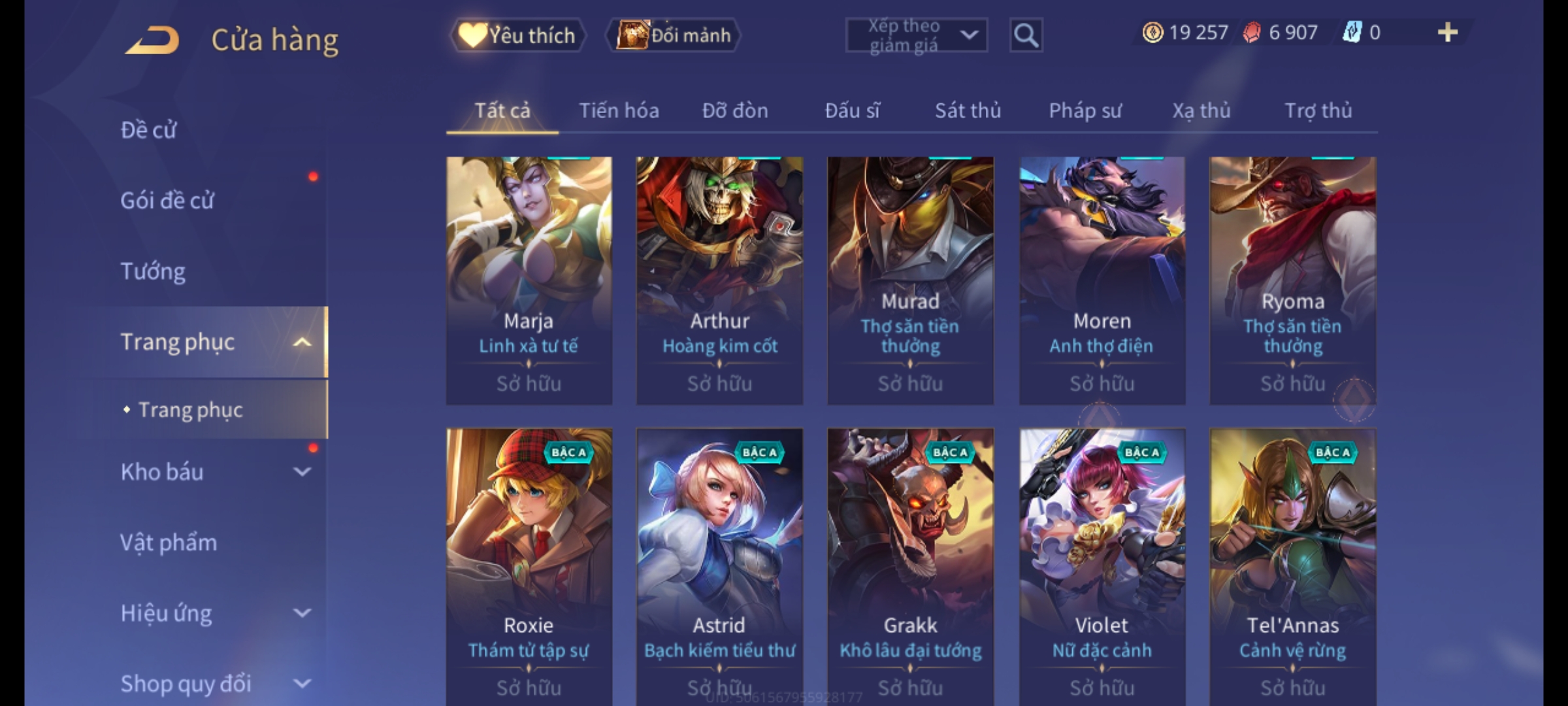Image resolution: width=1568 pixels, height=706 pixels.
Task: Open the Xếp theo giảm giá dropdown
Action: click(x=916, y=35)
